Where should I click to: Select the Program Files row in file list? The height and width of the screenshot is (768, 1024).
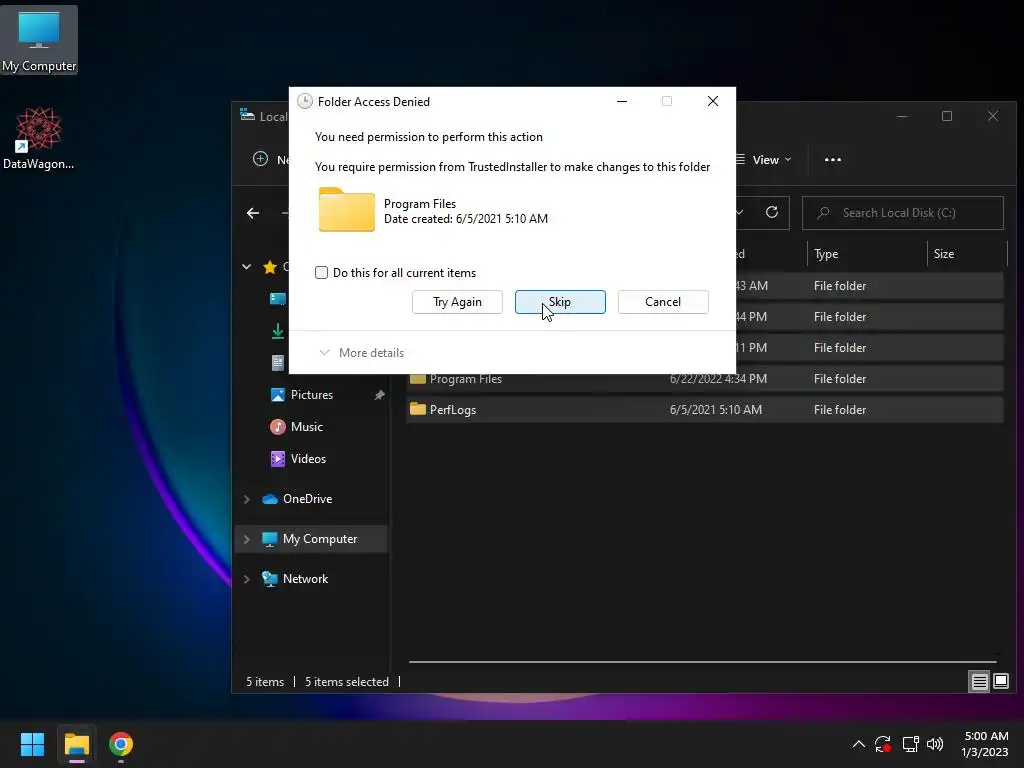[705, 379]
